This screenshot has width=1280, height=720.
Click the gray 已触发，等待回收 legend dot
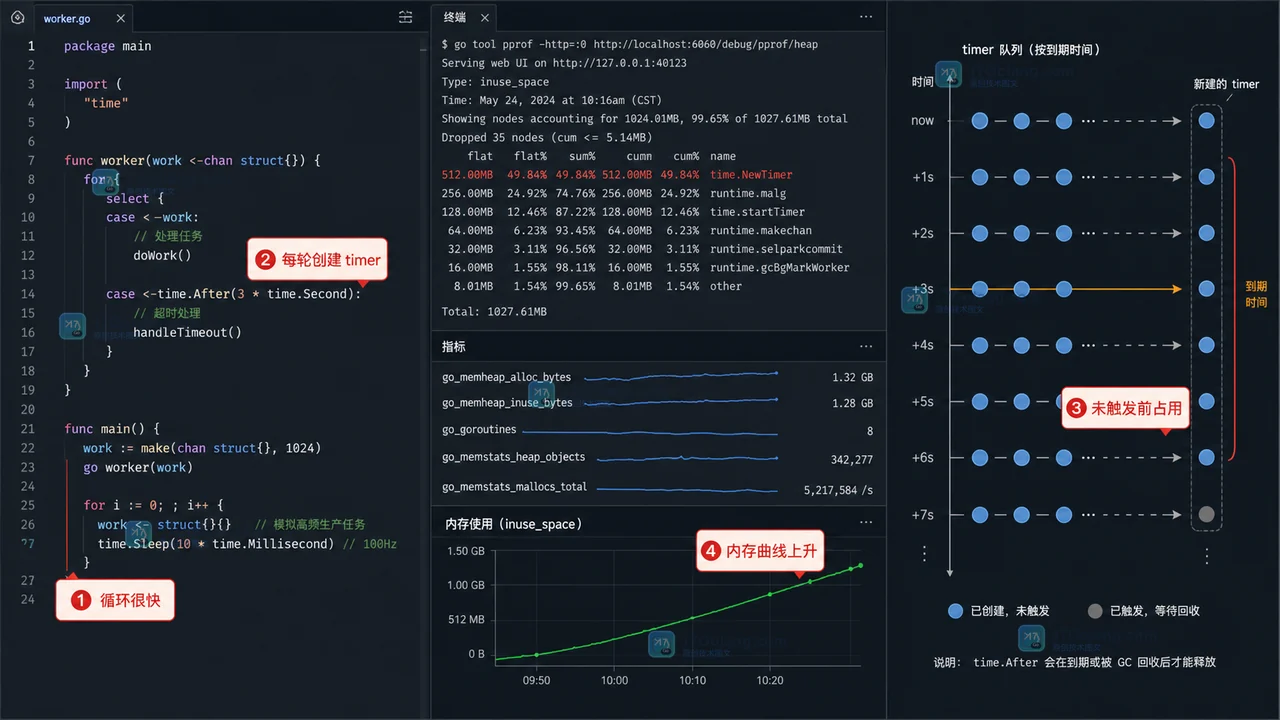(x=1095, y=610)
